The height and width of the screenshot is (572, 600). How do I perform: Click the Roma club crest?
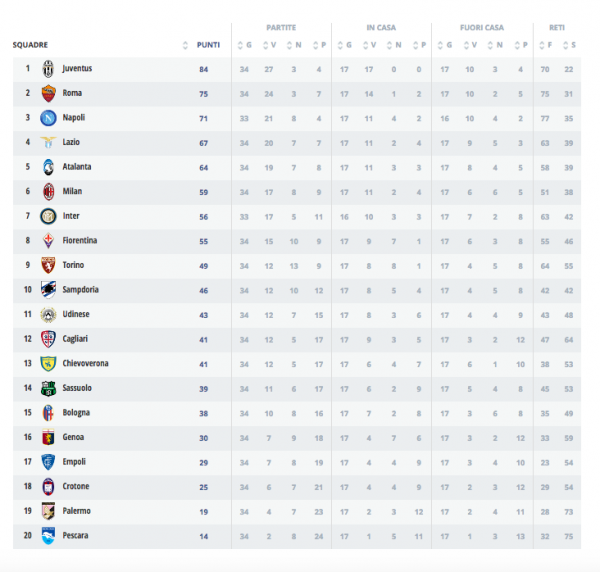tap(48, 93)
